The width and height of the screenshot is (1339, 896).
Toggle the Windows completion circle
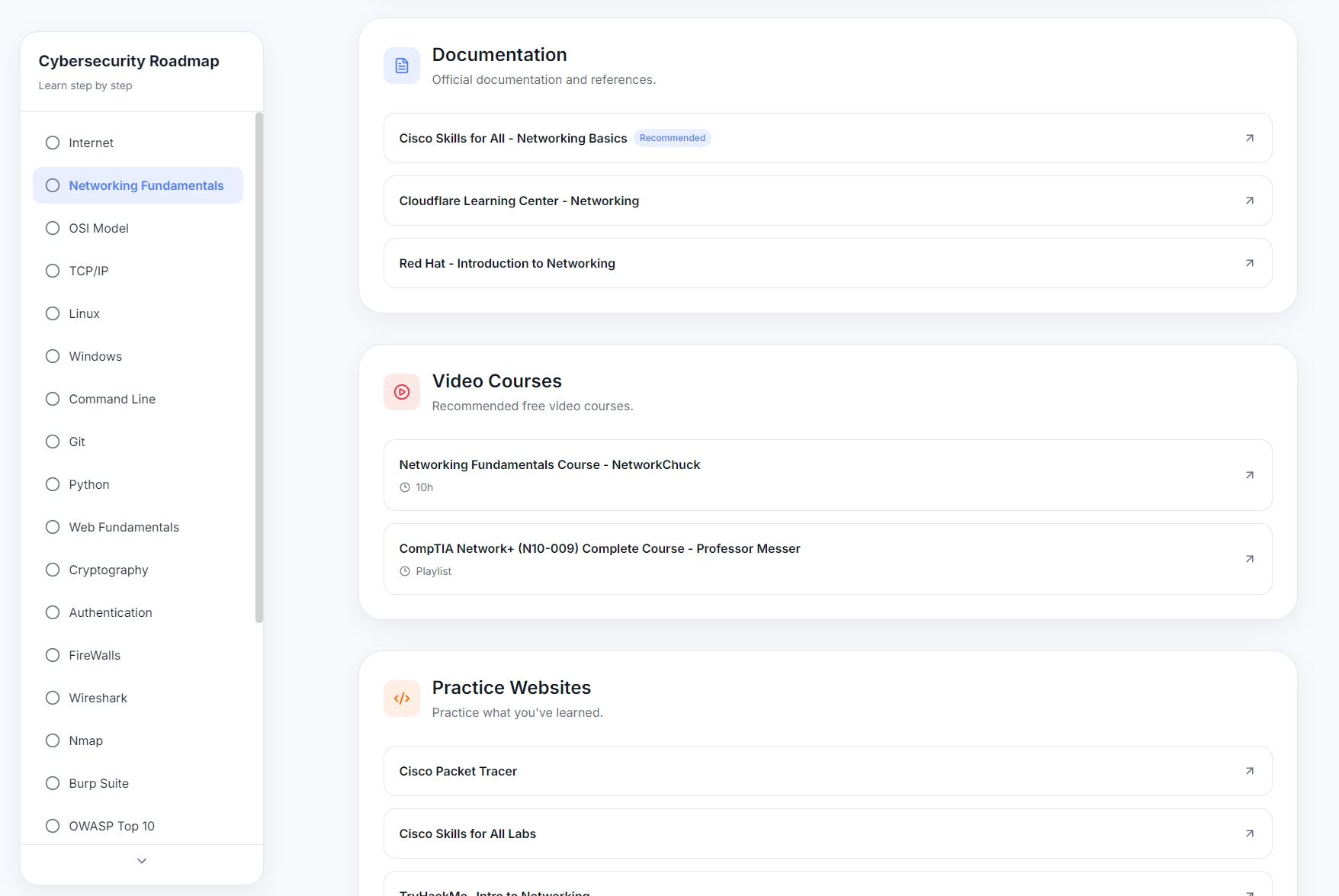coord(53,356)
